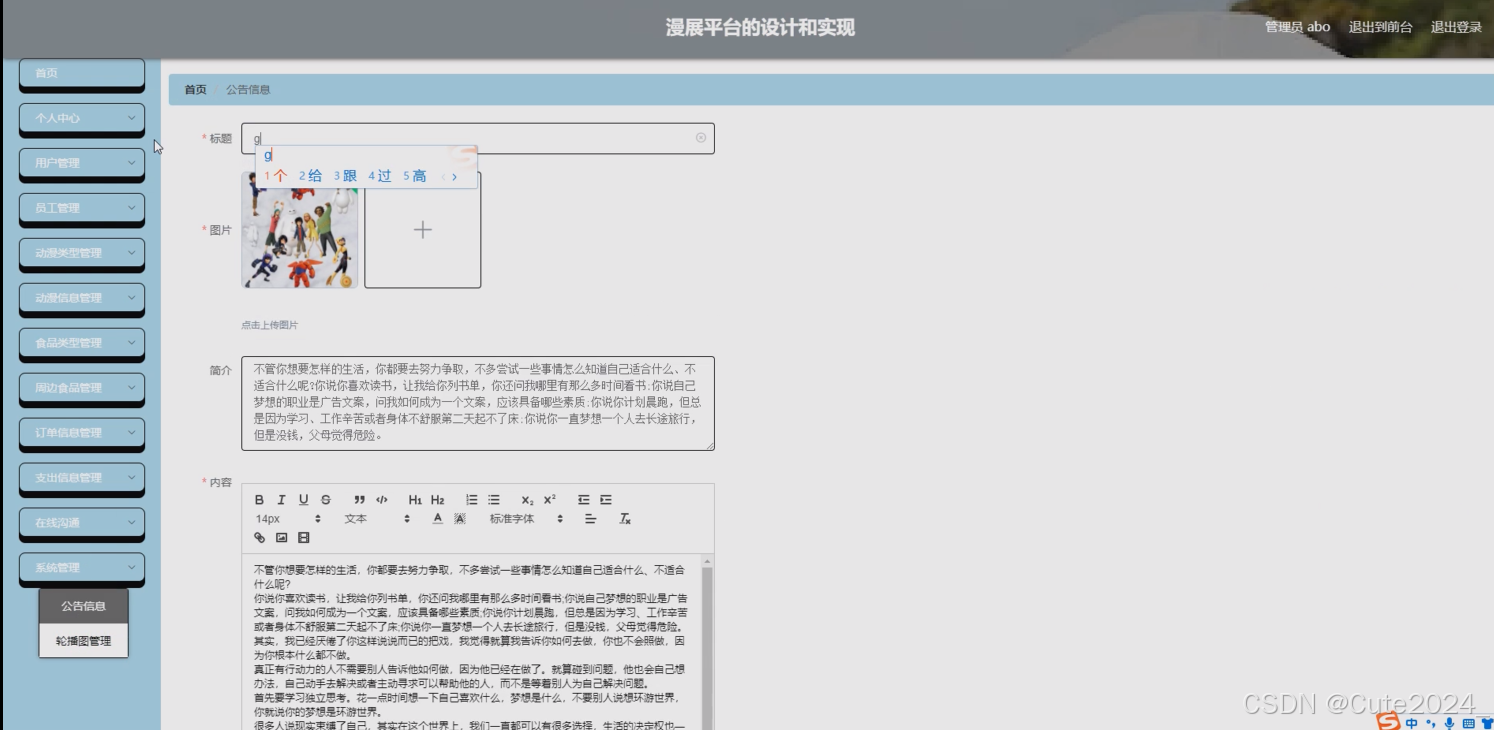Go to 首页 via breadcrumb
Screen dimensions: 1494x730
pyautogui.click(x=195, y=89)
